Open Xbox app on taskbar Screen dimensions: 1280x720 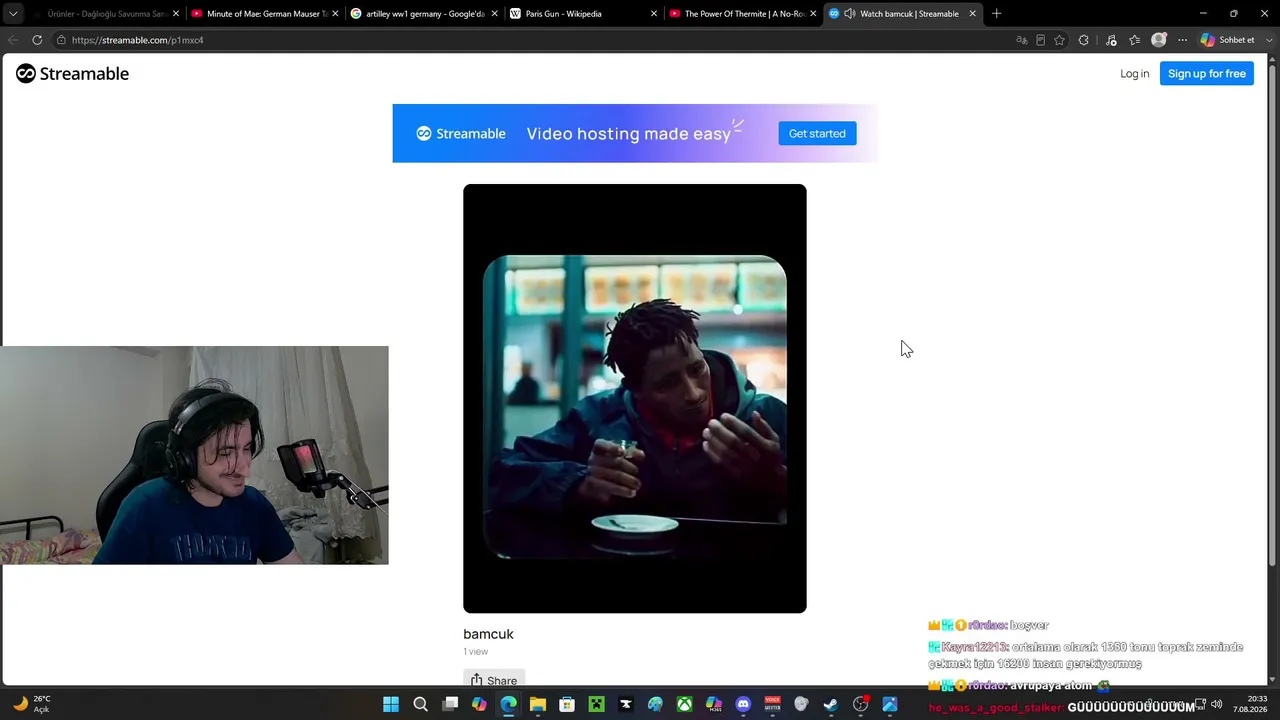coord(684,705)
